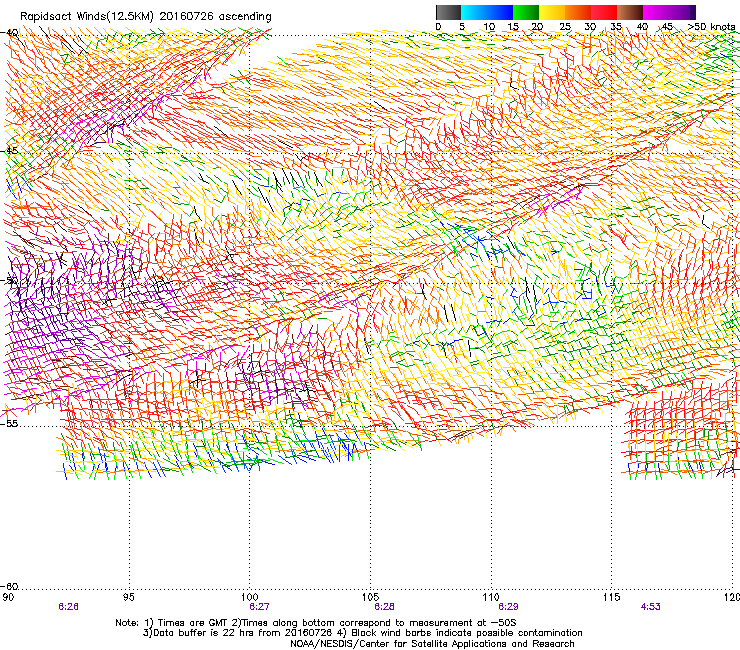Click the '-60' latitude axis label
The height and width of the screenshot is (650, 740).
point(9,586)
